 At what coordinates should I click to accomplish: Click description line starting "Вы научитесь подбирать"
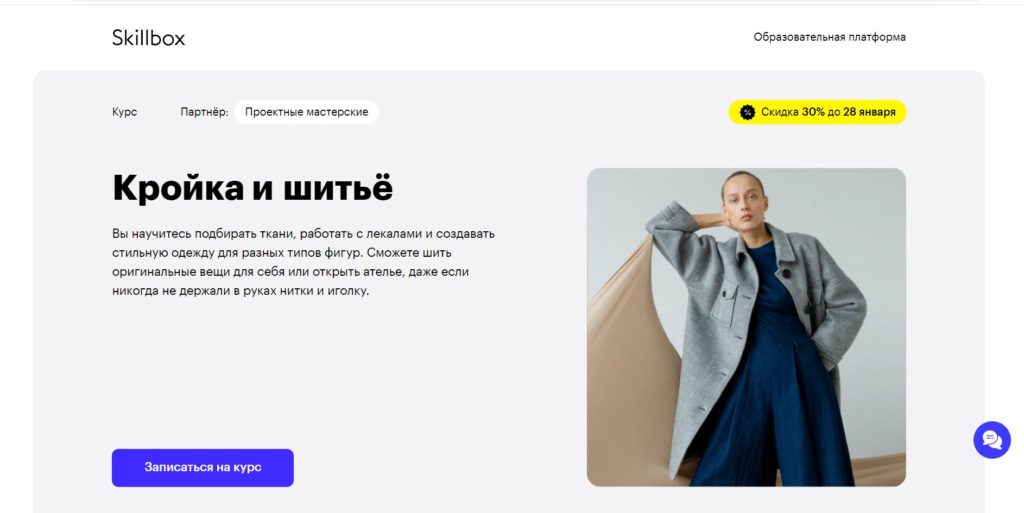coord(303,234)
